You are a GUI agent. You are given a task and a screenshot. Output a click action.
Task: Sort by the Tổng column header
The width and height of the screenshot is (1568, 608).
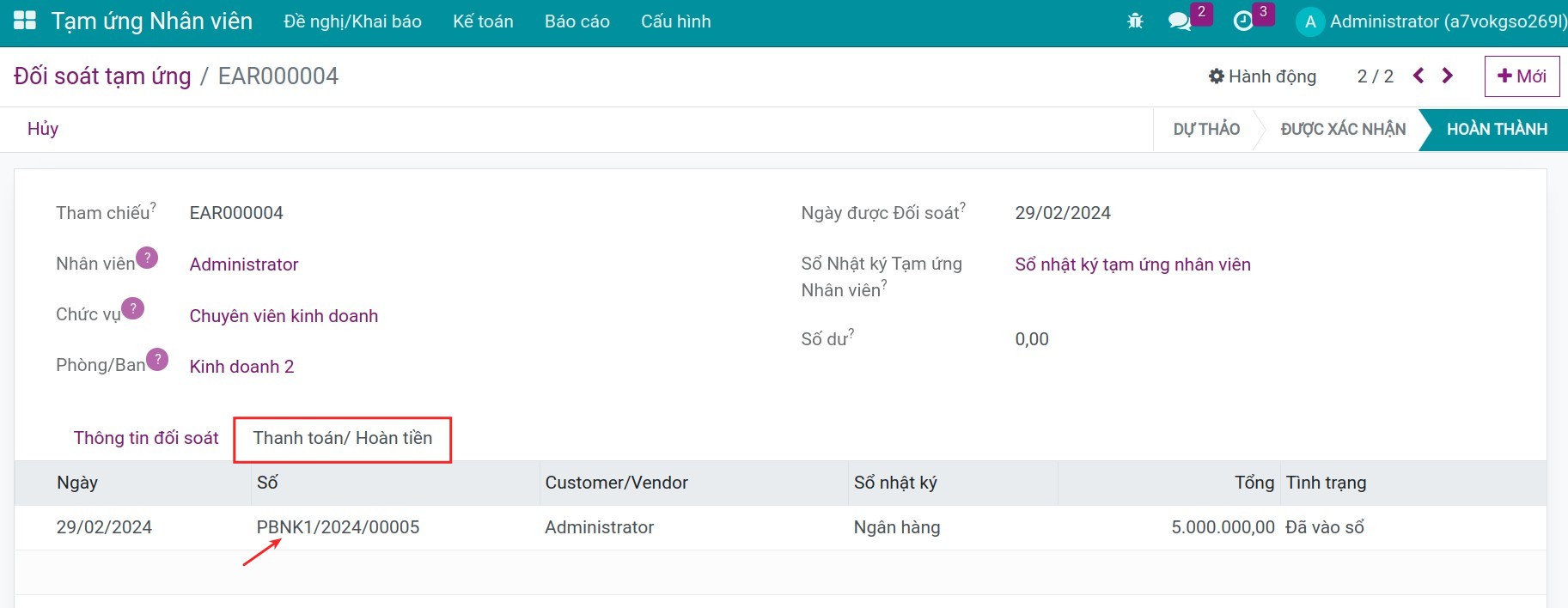[1168, 483]
